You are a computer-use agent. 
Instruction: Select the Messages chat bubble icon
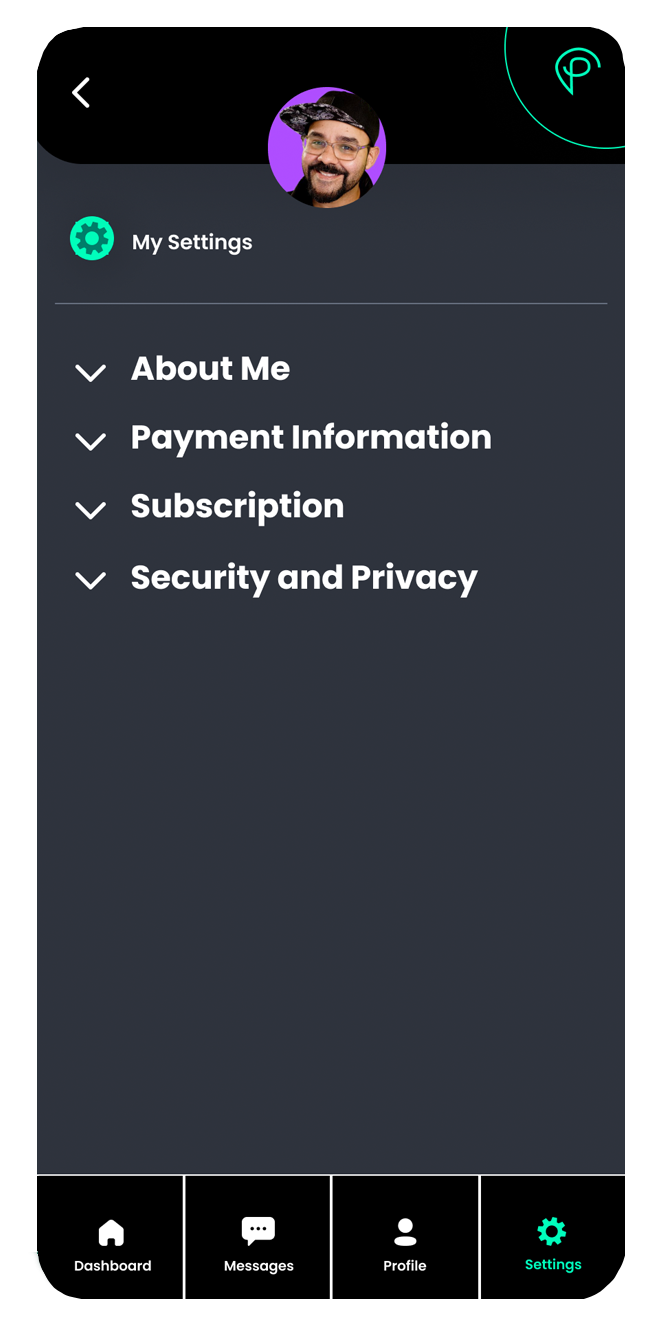pos(257,1228)
